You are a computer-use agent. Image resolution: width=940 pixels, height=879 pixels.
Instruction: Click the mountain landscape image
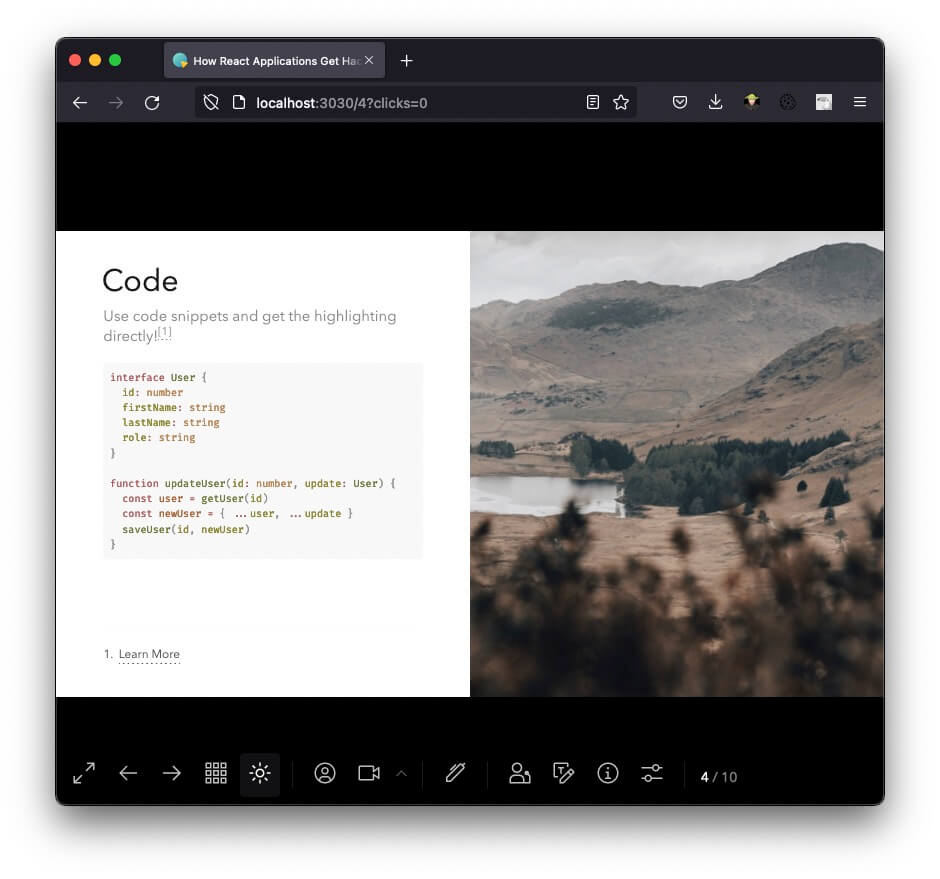677,464
